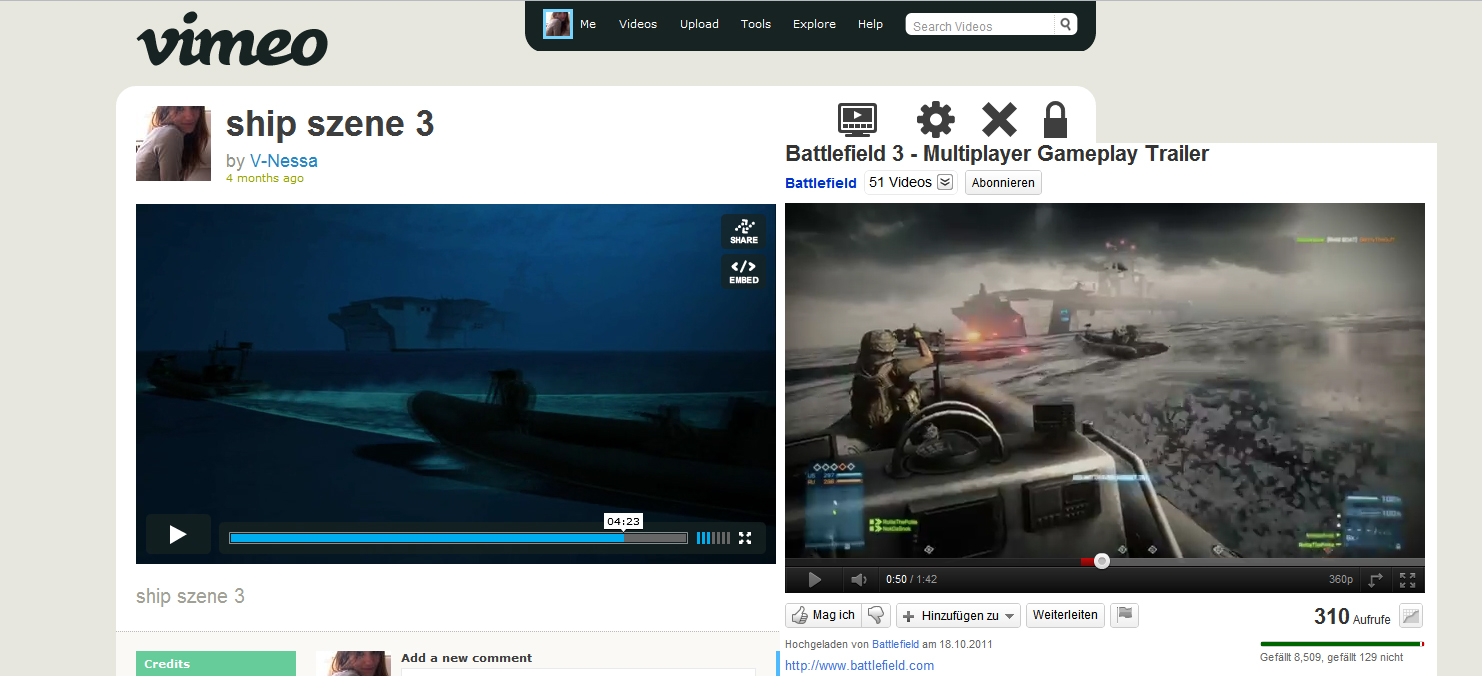The height and width of the screenshot is (676, 1482).
Task: Click the 310 Aufrufe view count
Action: point(1352,617)
